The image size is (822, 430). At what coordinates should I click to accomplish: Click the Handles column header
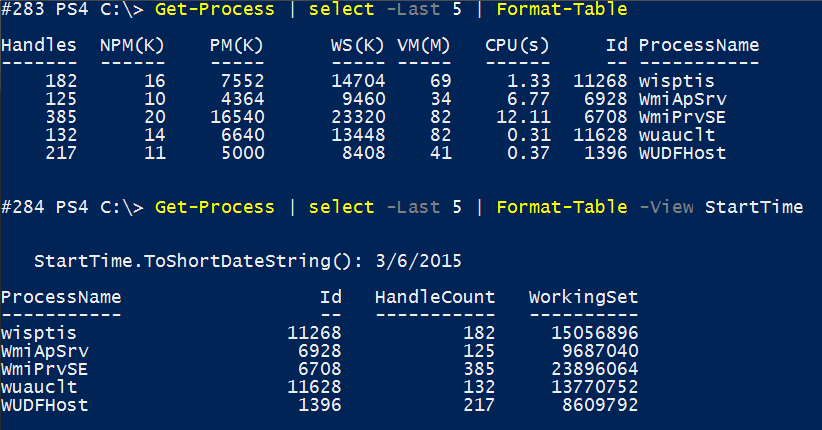39,45
